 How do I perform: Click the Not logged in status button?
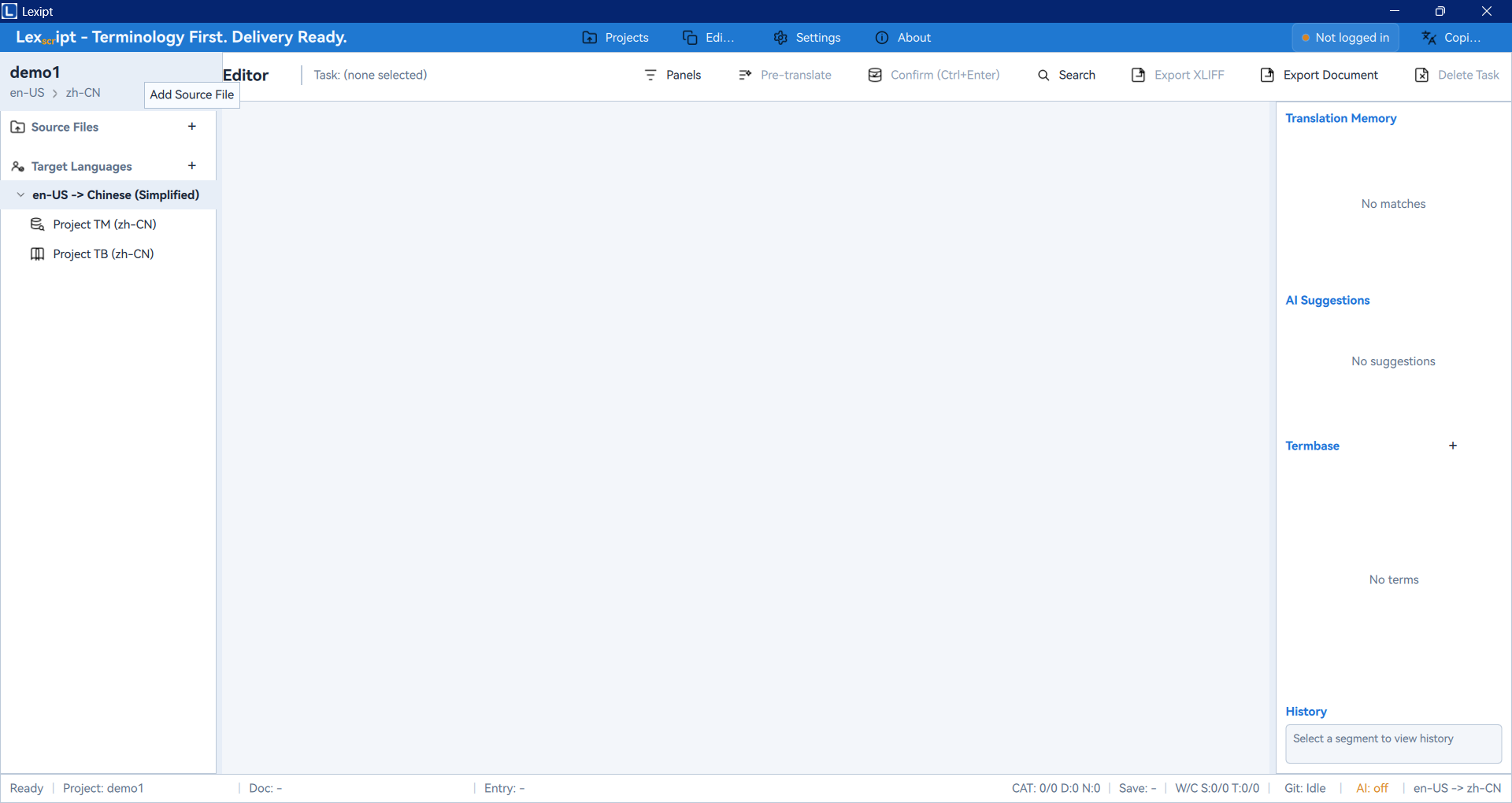1345,38
